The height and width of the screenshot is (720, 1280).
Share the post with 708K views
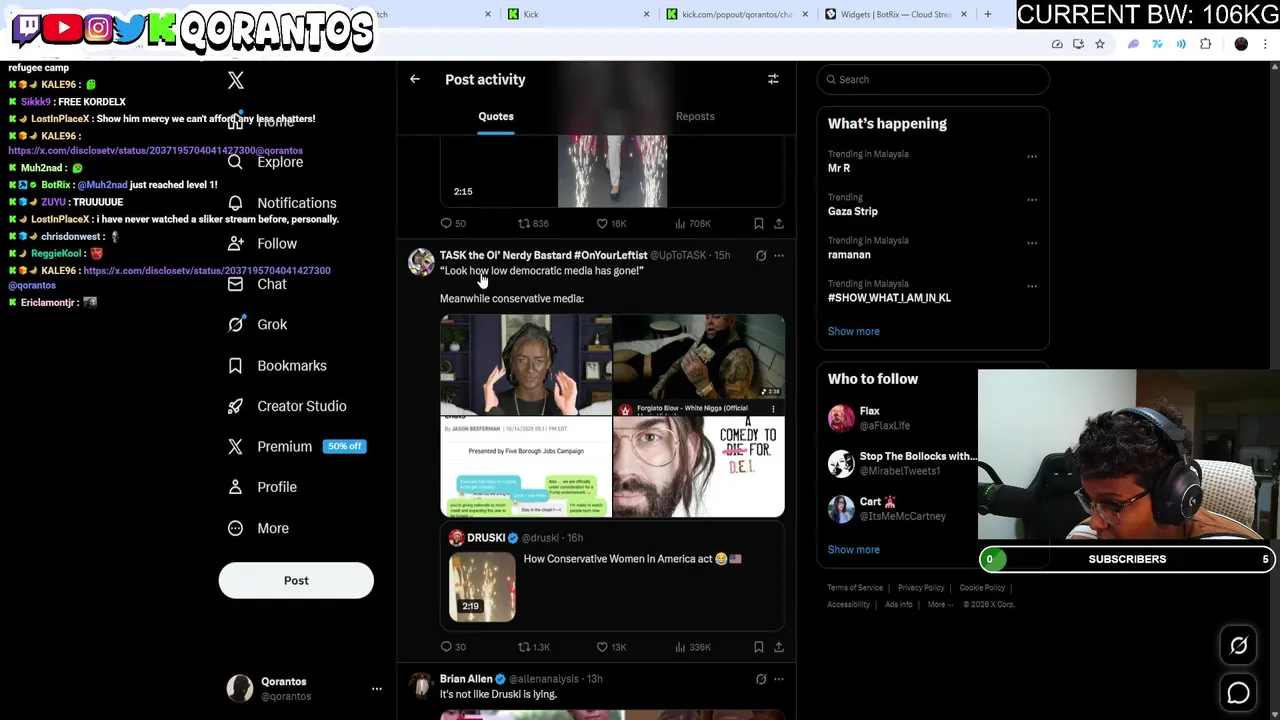pyautogui.click(x=779, y=224)
